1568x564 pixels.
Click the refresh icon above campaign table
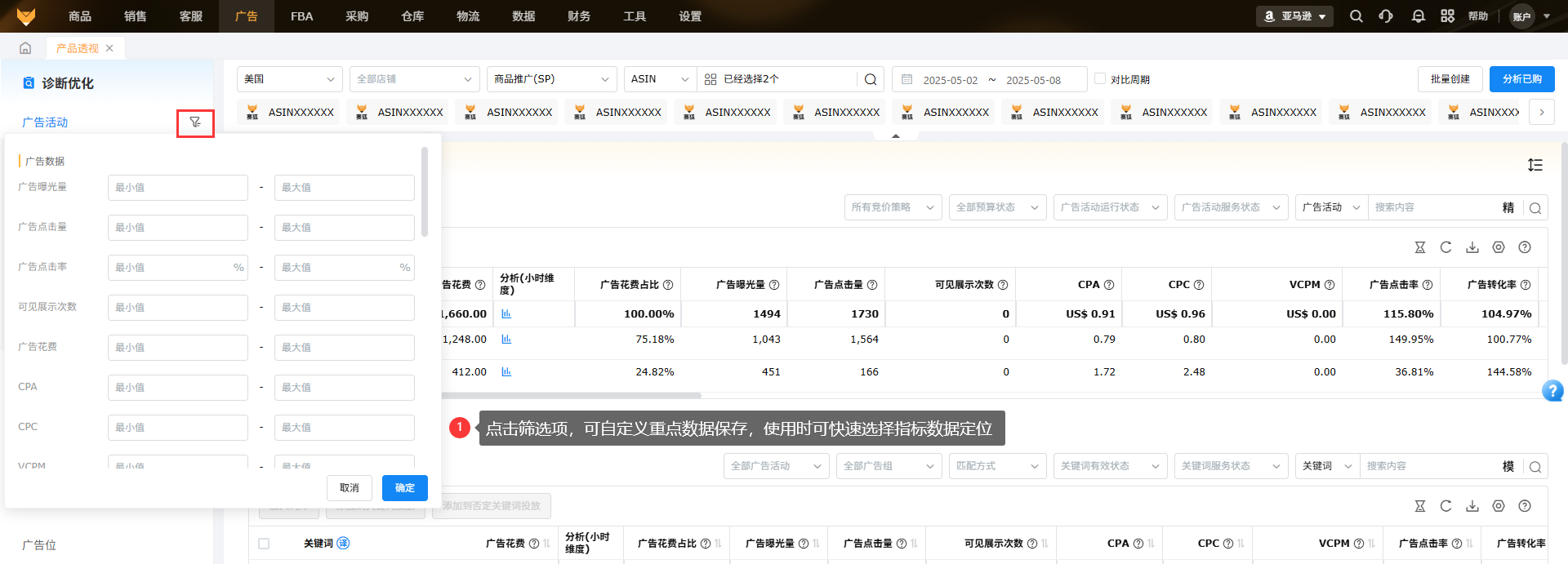[x=1445, y=247]
